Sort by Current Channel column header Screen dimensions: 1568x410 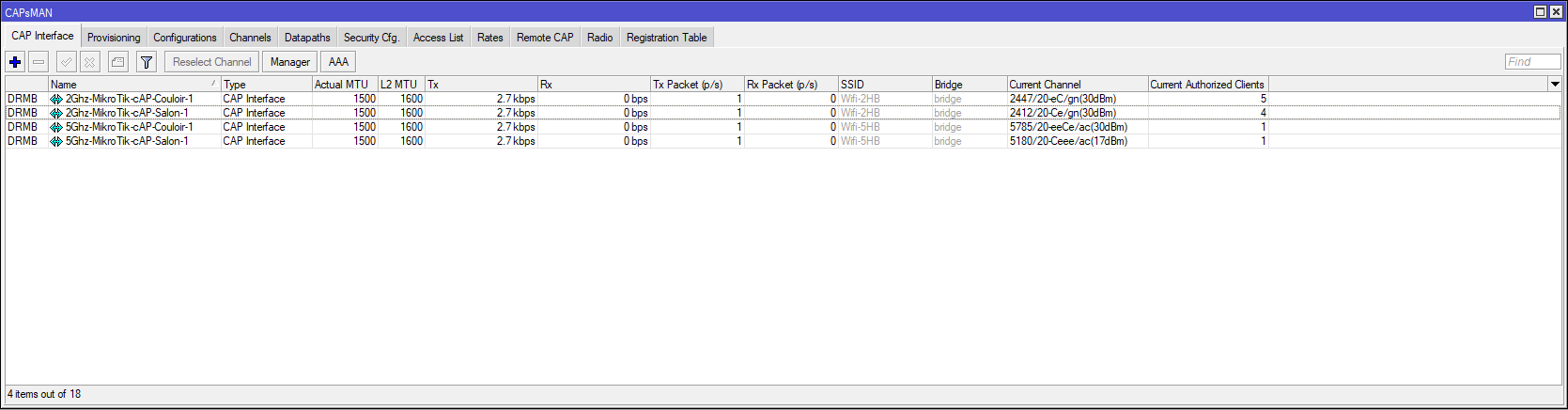pos(1078,84)
